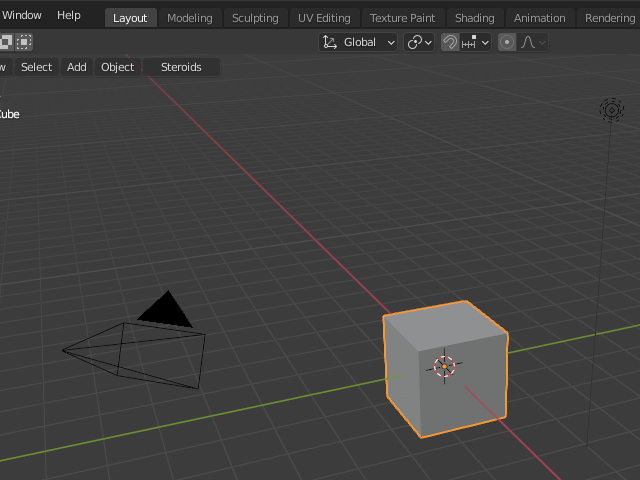Open the snapping options dropdown
The width and height of the screenshot is (640, 480).
[x=476, y=42]
